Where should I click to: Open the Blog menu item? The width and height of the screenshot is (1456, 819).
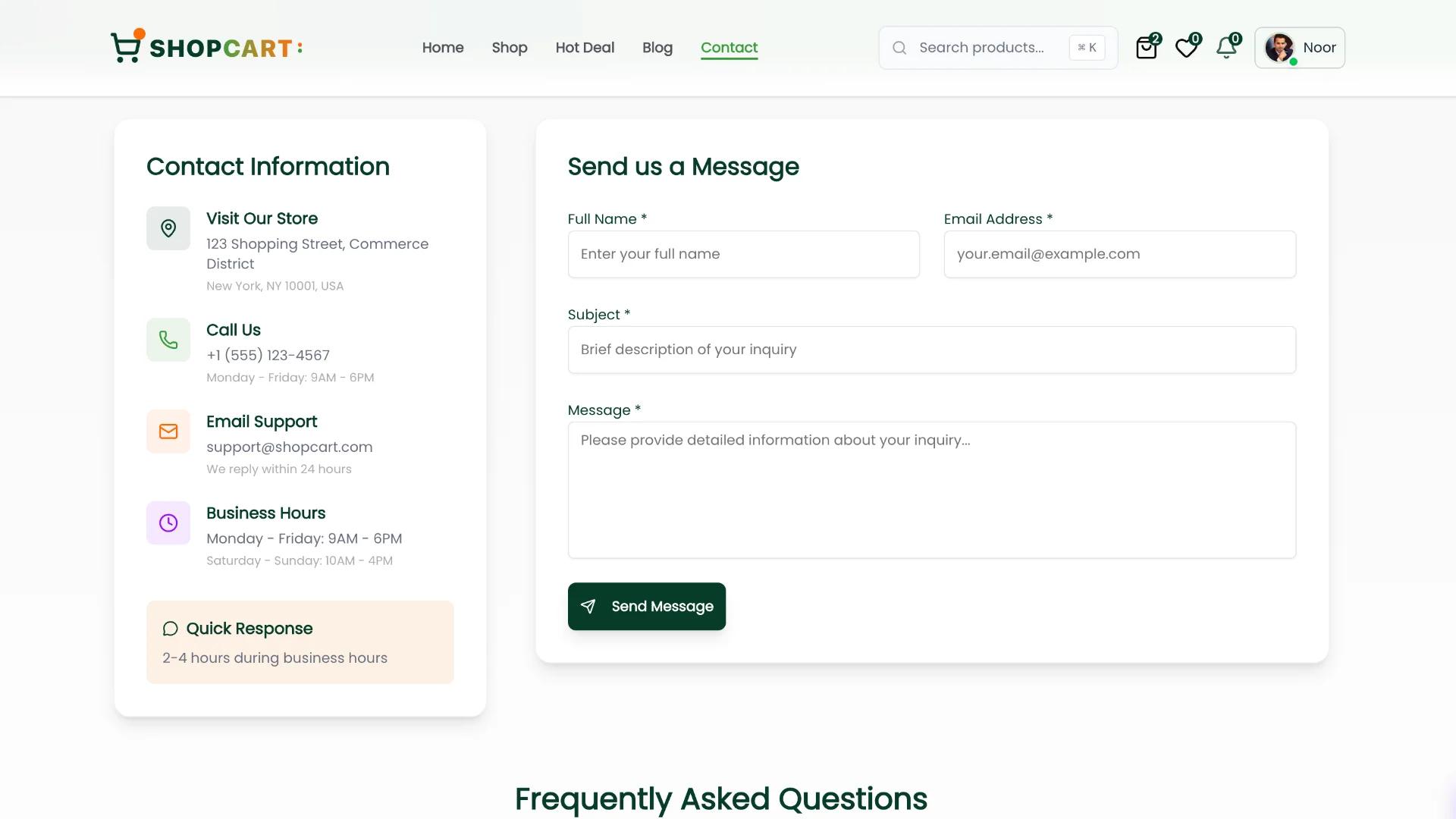point(657,48)
